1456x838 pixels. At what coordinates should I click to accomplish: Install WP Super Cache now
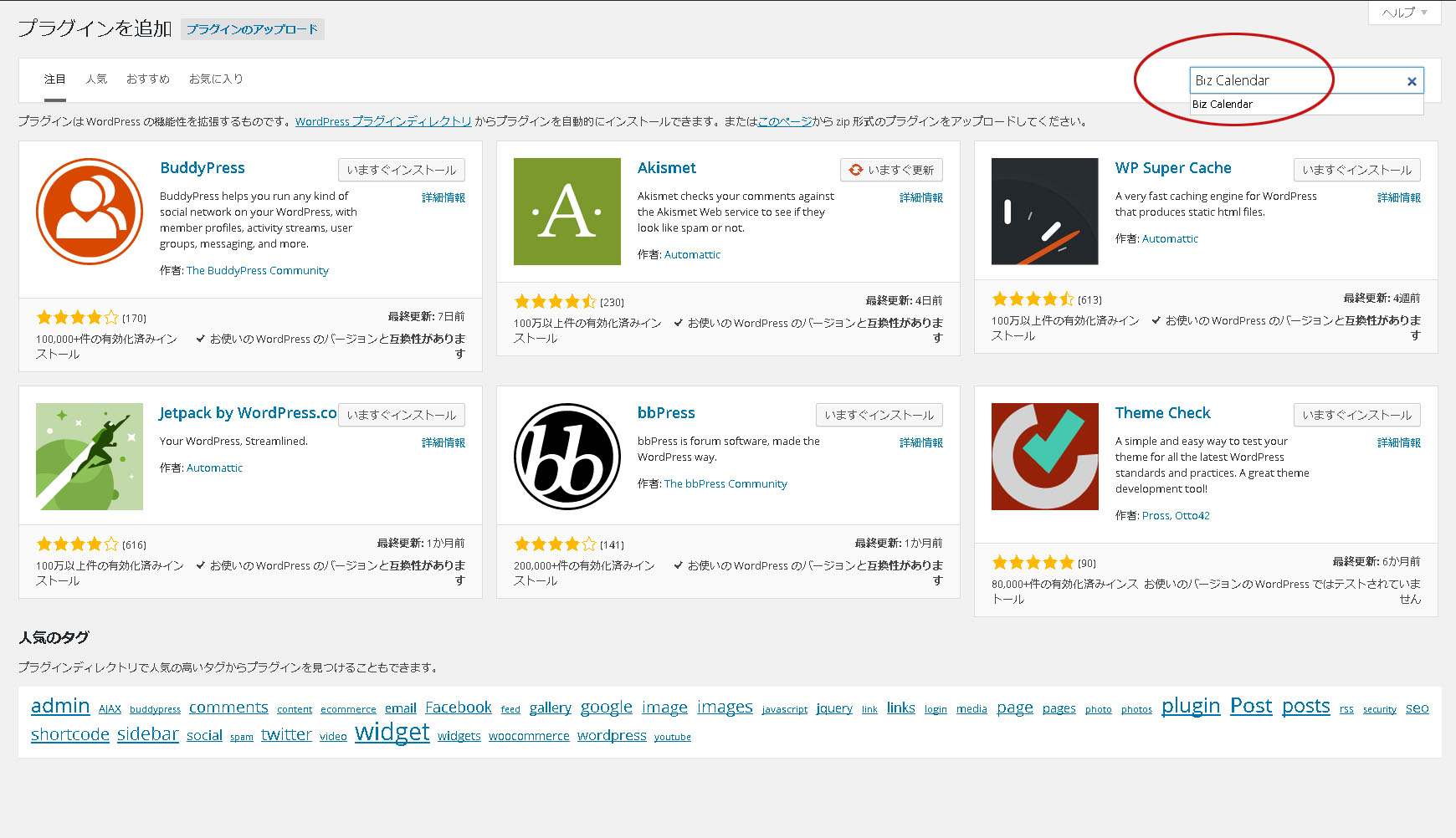(1357, 170)
